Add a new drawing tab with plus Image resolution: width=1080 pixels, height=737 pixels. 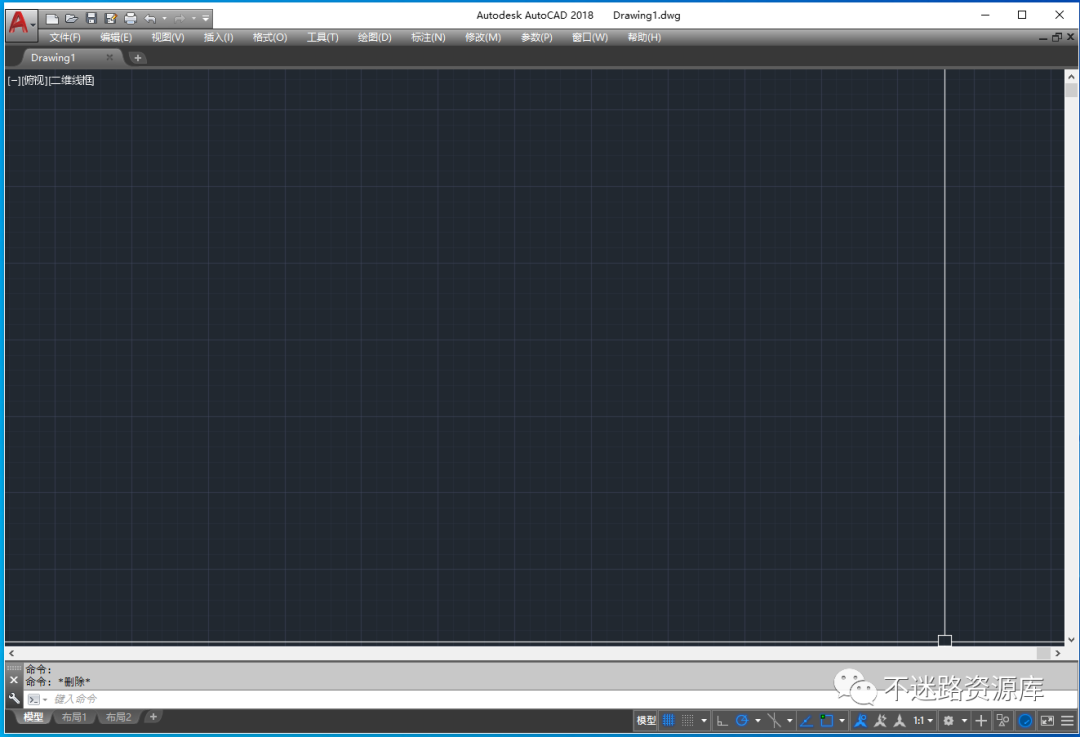click(138, 58)
